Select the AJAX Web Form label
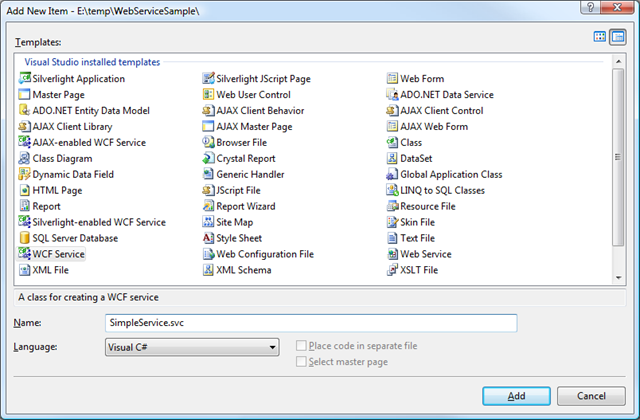This screenshot has width=640, height=420. [434, 127]
